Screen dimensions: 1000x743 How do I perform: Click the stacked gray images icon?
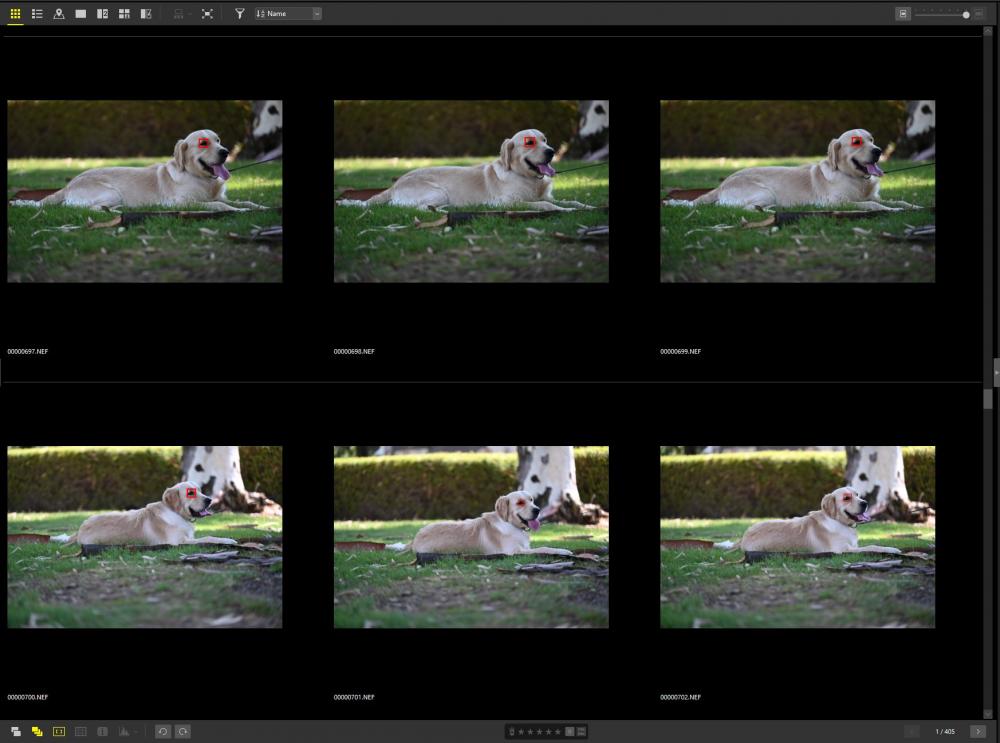click(15, 732)
